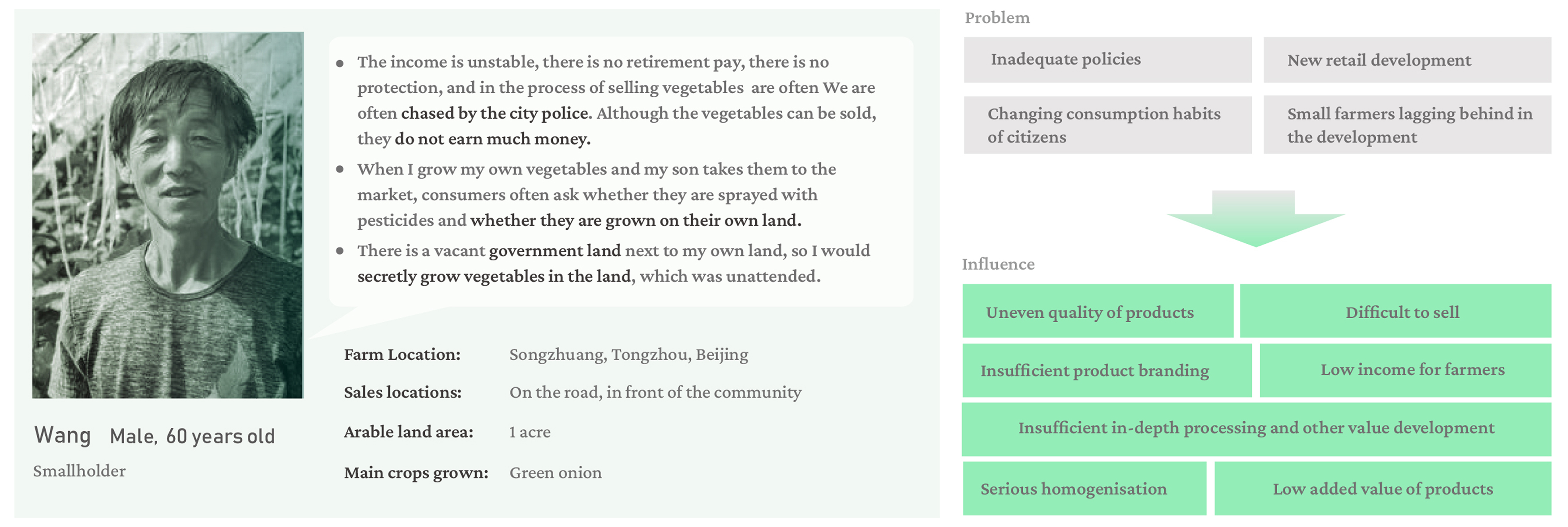Click the Main crops grown label
The image size is (1568, 527).
click(416, 472)
